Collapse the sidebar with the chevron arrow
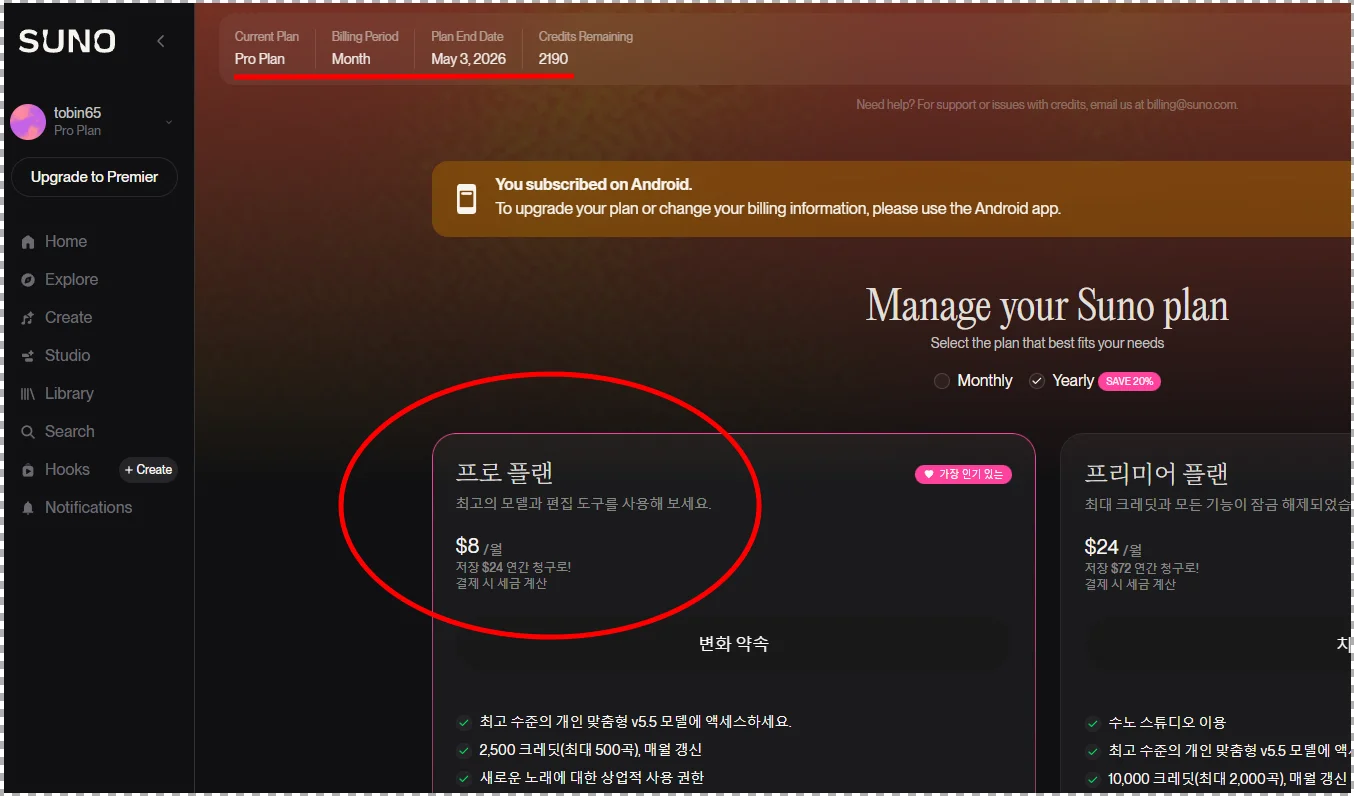 pos(161,41)
